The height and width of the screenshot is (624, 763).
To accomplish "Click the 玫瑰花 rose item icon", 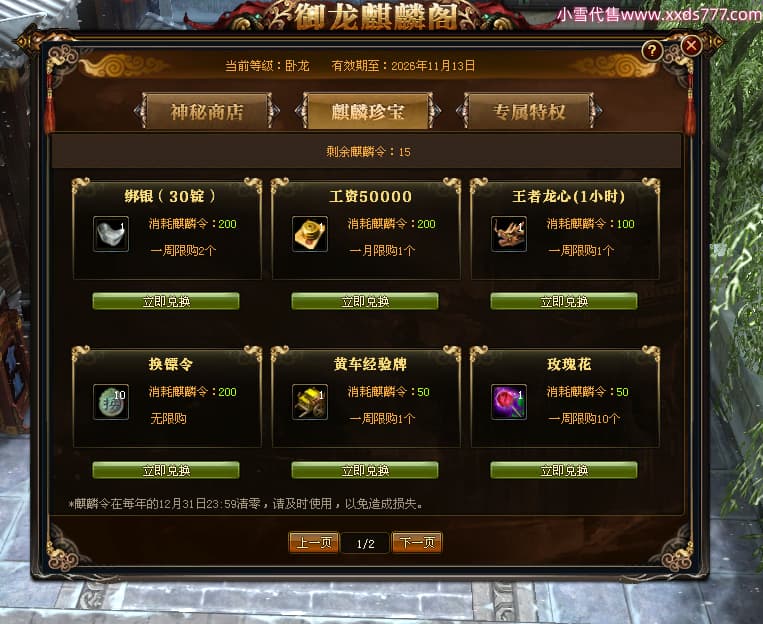I will 509,402.
